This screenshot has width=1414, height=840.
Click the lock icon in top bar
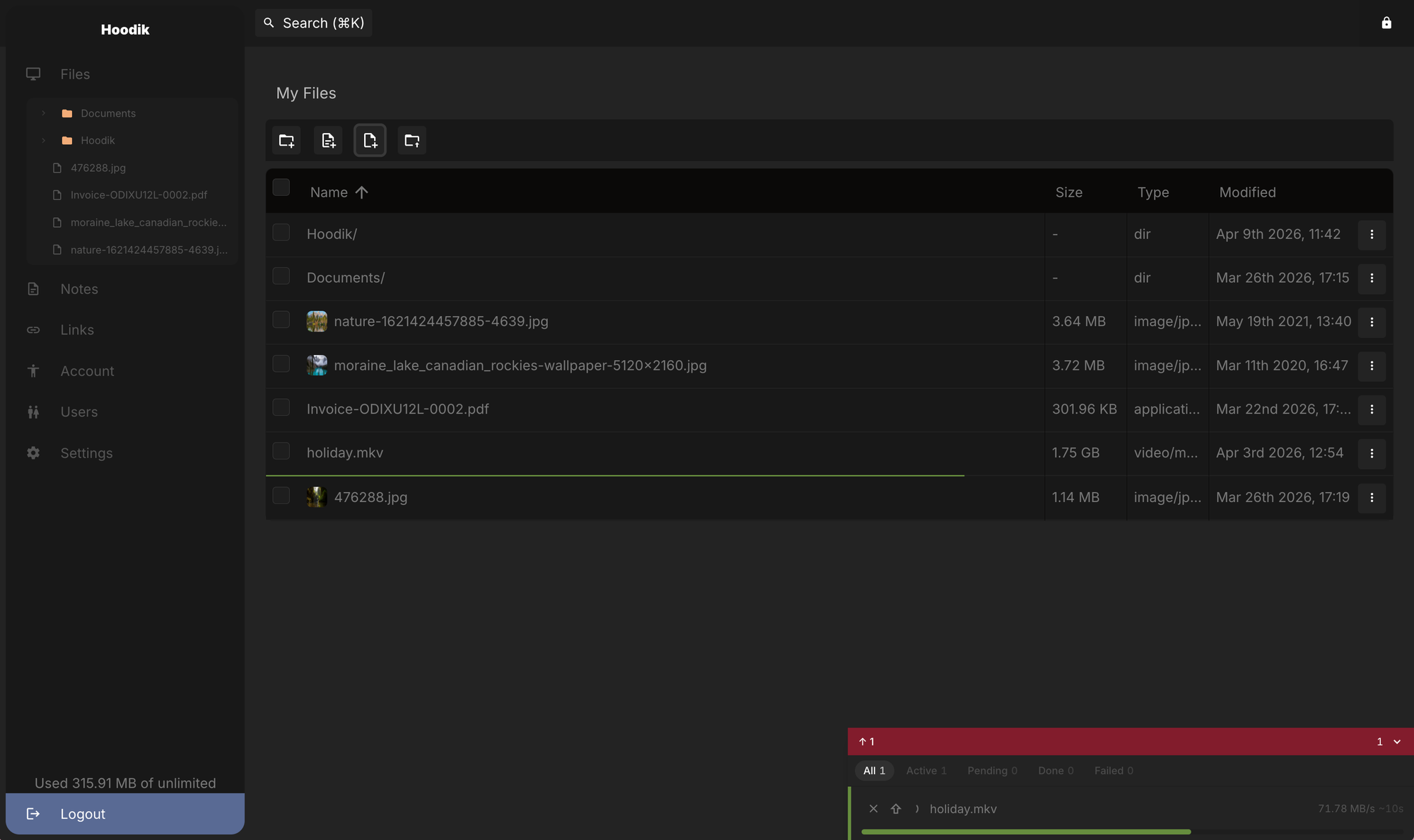[x=1386, y=23]
